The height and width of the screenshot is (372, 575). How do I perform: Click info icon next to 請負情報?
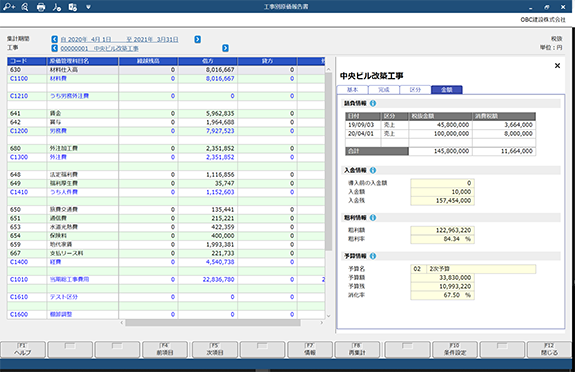[373, 103]
